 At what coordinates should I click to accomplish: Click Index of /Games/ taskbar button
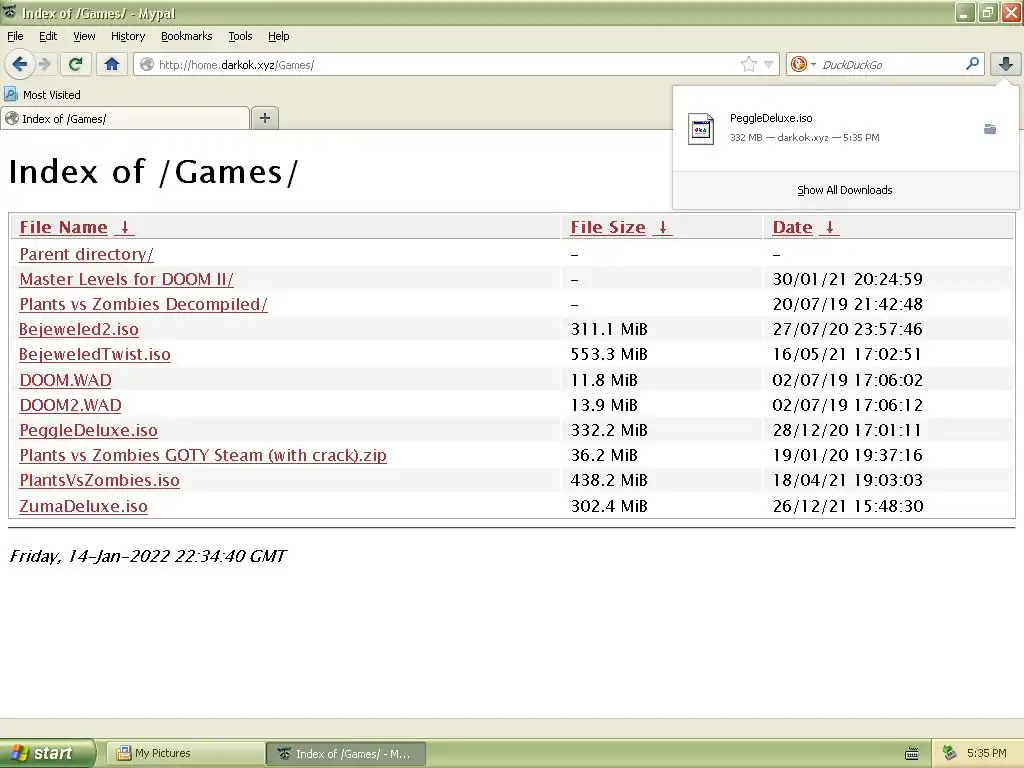coord(346,753)
